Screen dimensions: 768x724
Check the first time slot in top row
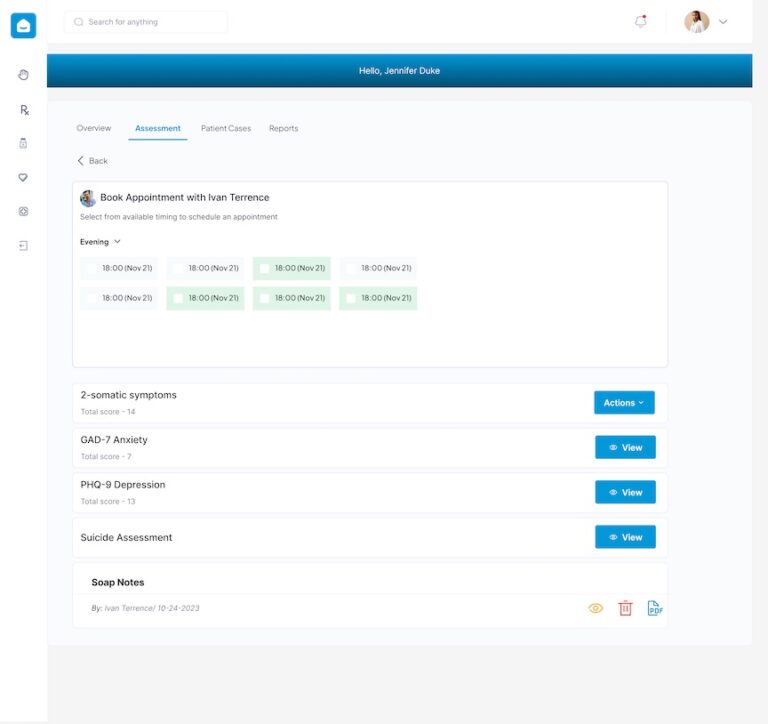92,268
